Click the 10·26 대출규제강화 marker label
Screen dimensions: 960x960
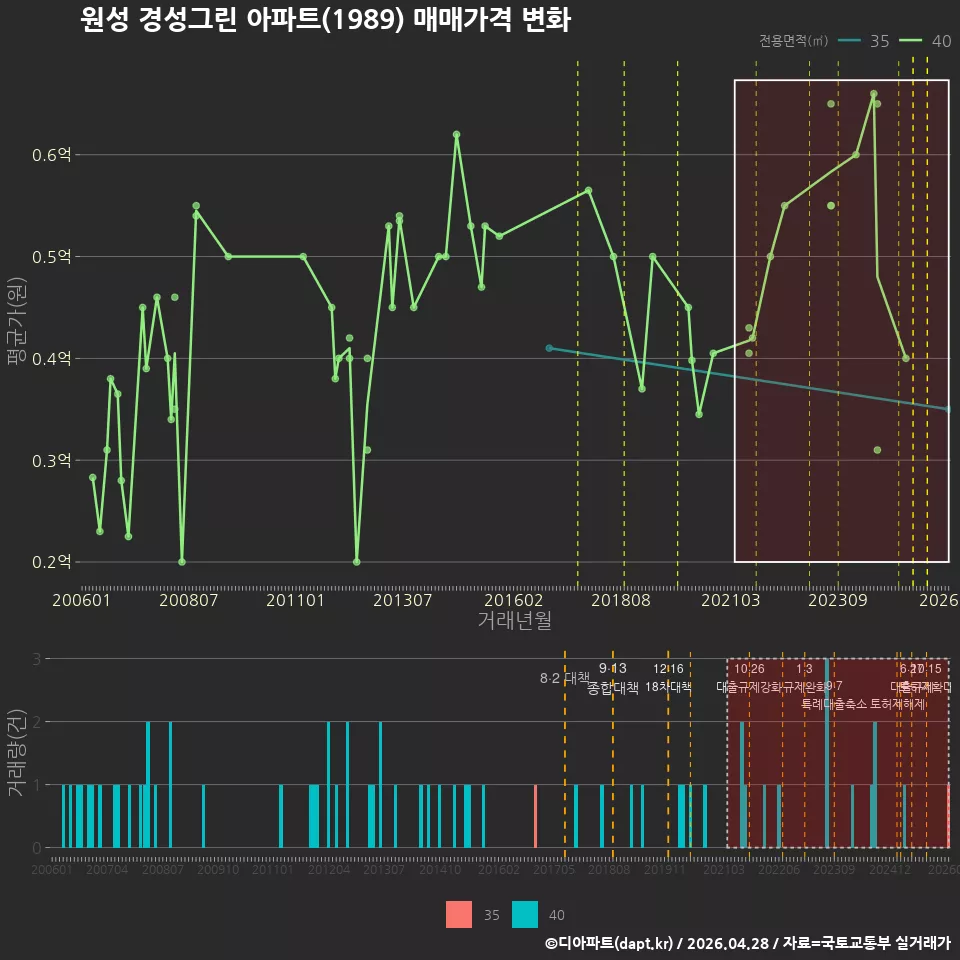[749, 678]
